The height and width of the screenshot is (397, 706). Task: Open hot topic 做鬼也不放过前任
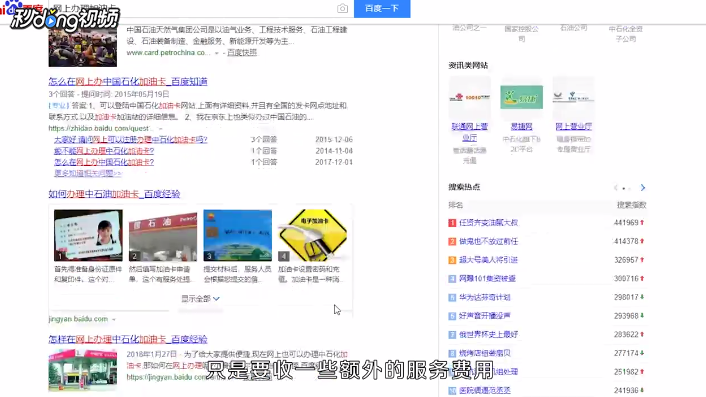tap(489, 241)
